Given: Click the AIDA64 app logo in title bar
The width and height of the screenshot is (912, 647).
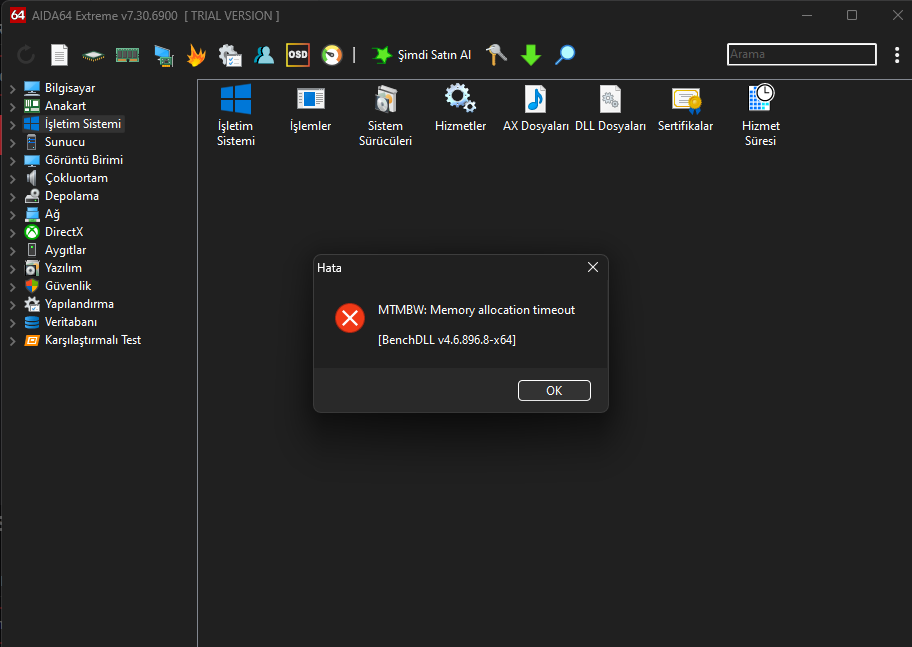Looking at the screenshot, I should (18, 15).
